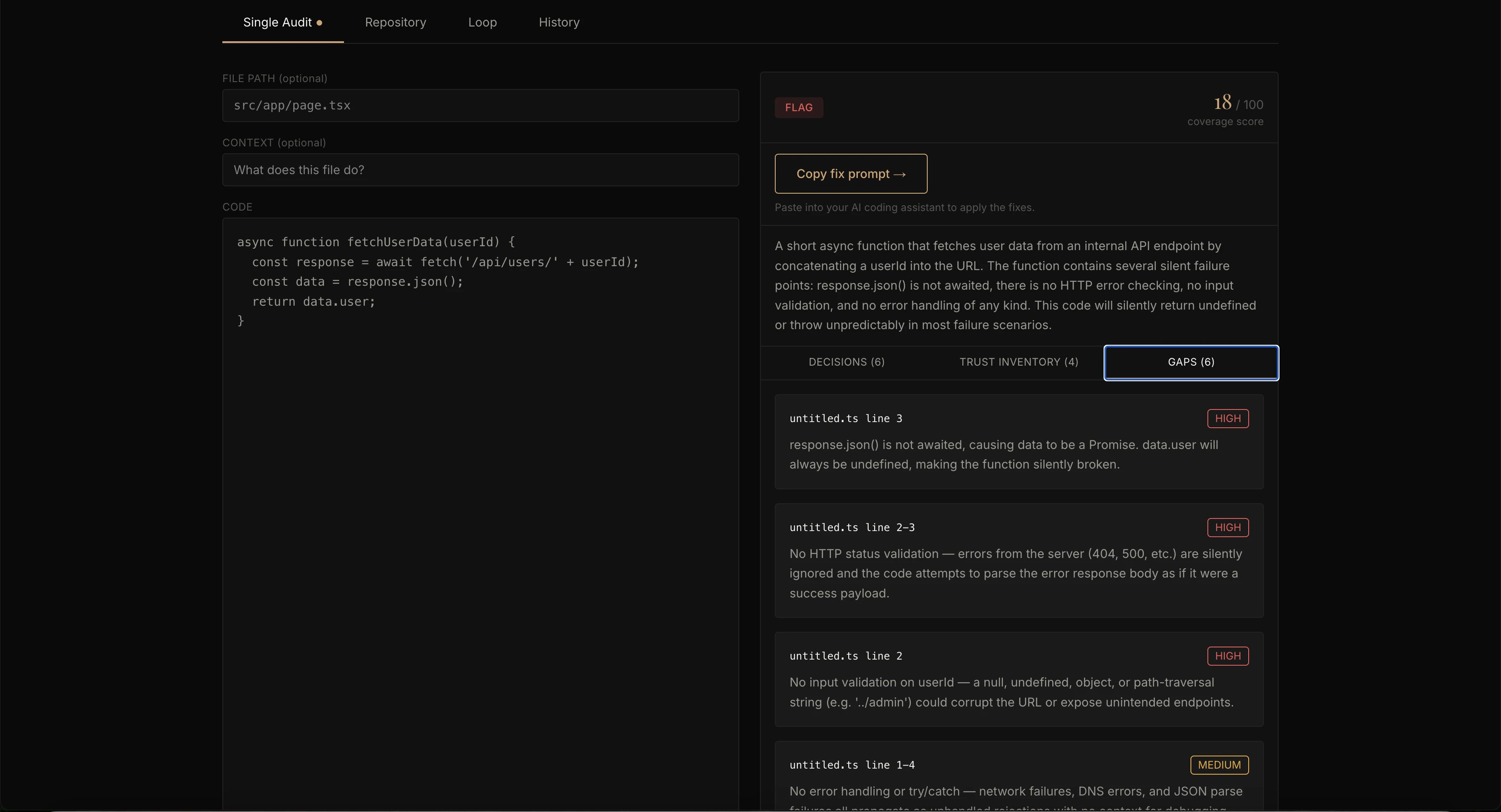Open the gap card about input validation on userId

tap(1018, 679)
